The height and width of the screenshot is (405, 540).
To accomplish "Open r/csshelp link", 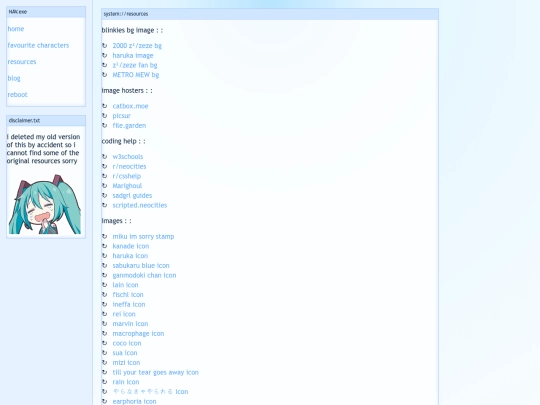I will click(127, 176).
